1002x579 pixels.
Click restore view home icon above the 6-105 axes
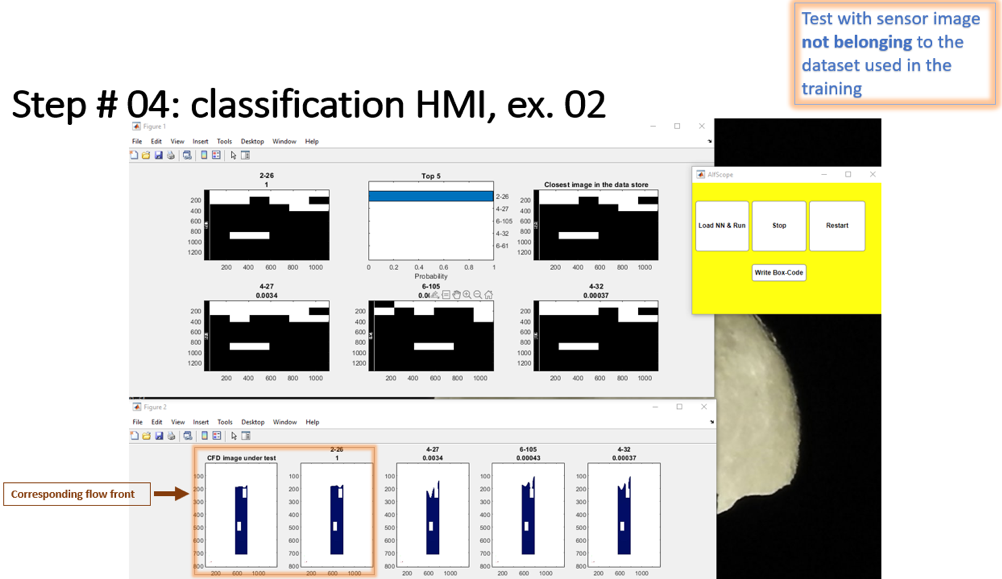click(x=489, y=295)
